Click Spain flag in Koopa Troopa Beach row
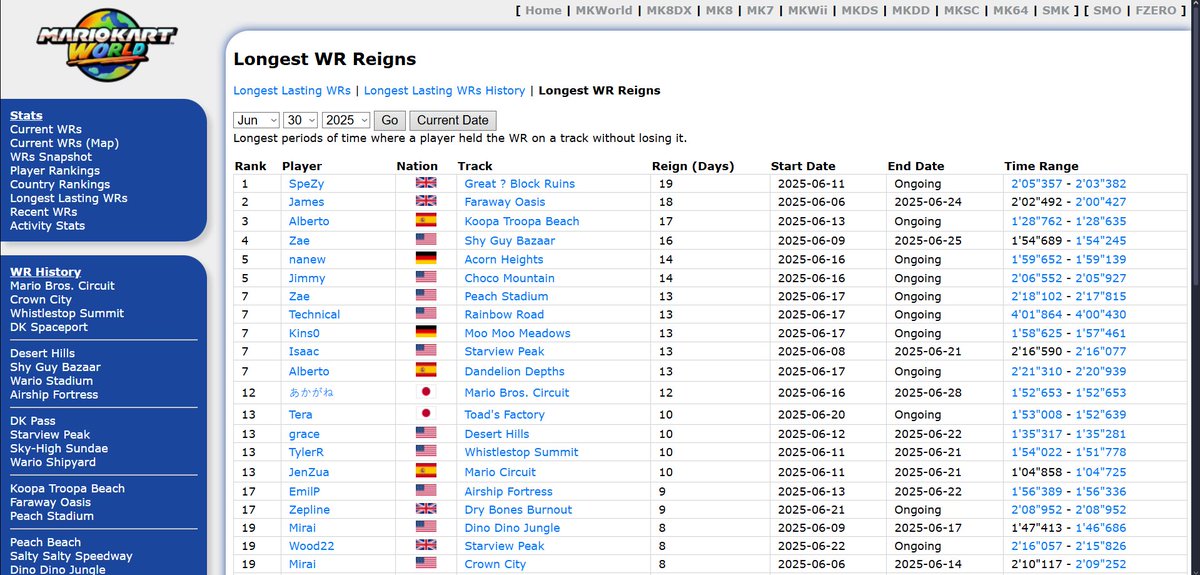The width and height of the screenshot is (1200, 575). tap(426, 221)
